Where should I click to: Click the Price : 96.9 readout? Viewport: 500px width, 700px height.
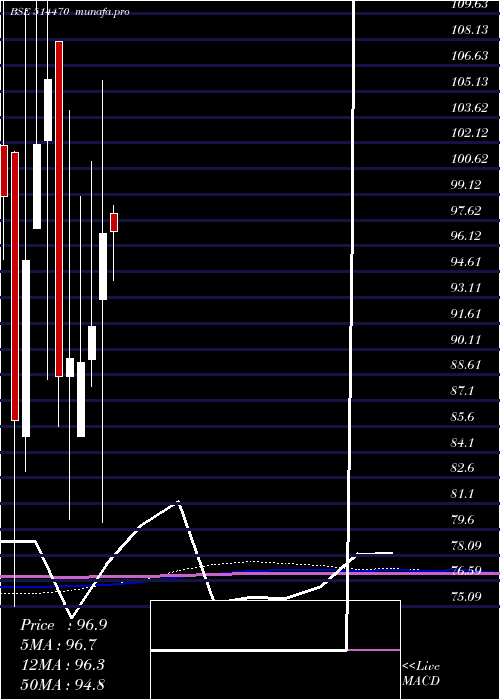coord(64,625)
